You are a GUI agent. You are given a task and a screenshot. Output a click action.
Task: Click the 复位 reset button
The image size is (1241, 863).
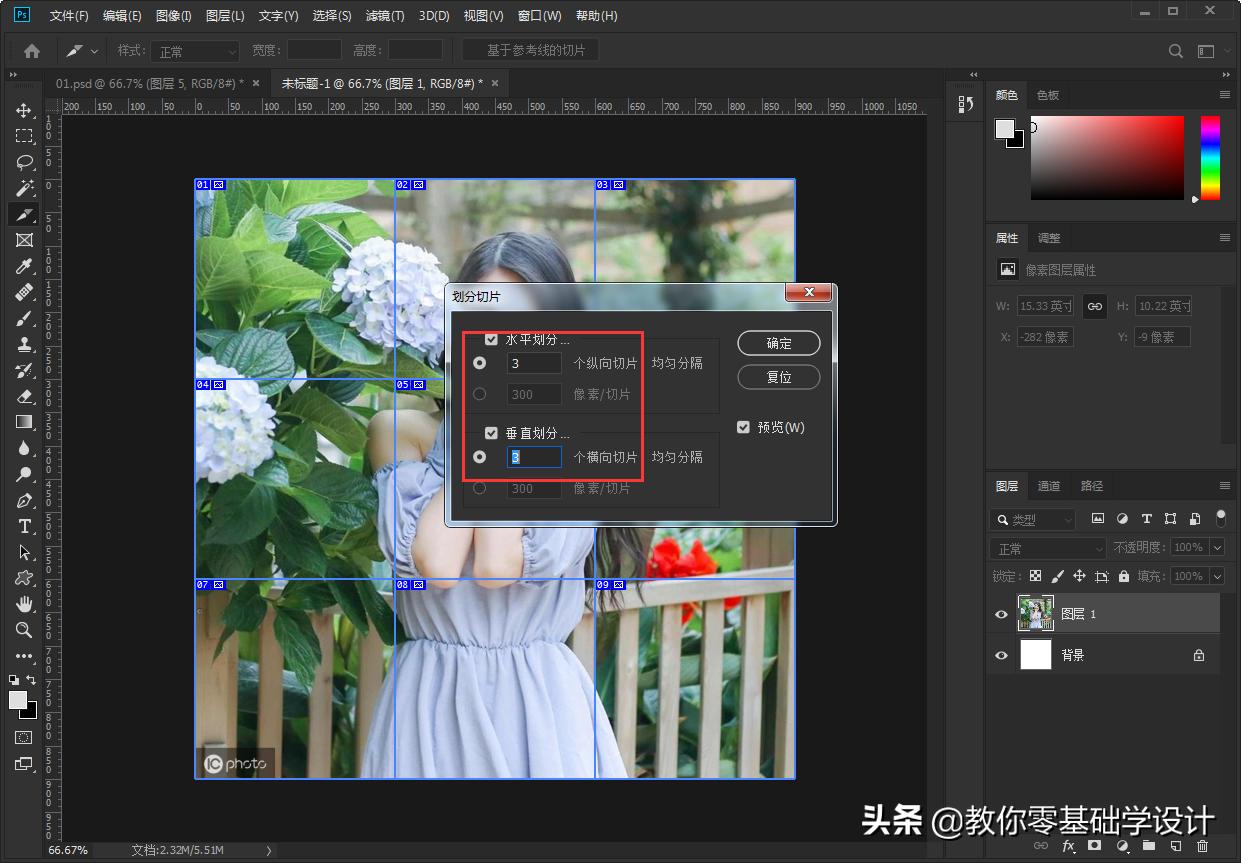778,377
